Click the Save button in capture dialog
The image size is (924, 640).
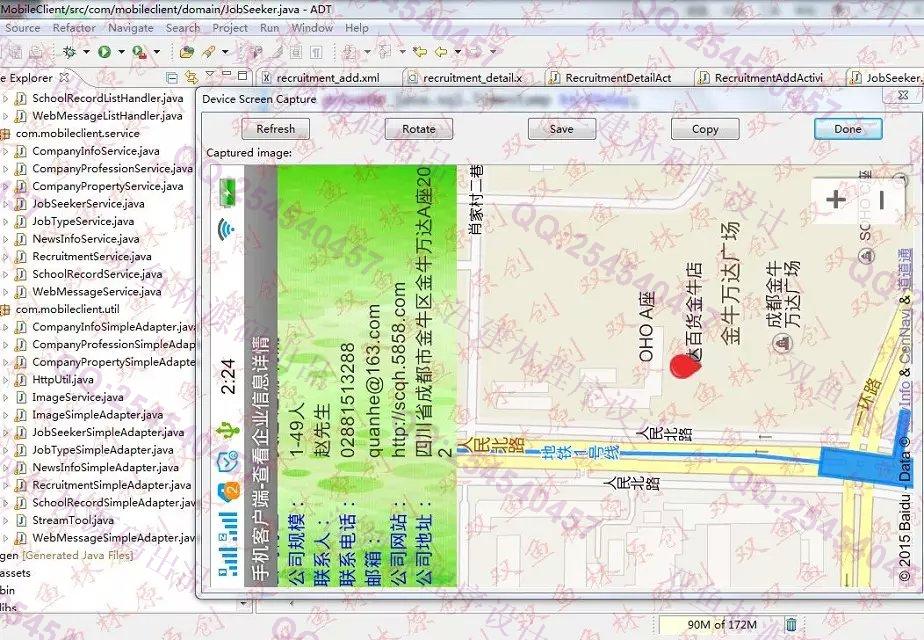tap(562, 128)
